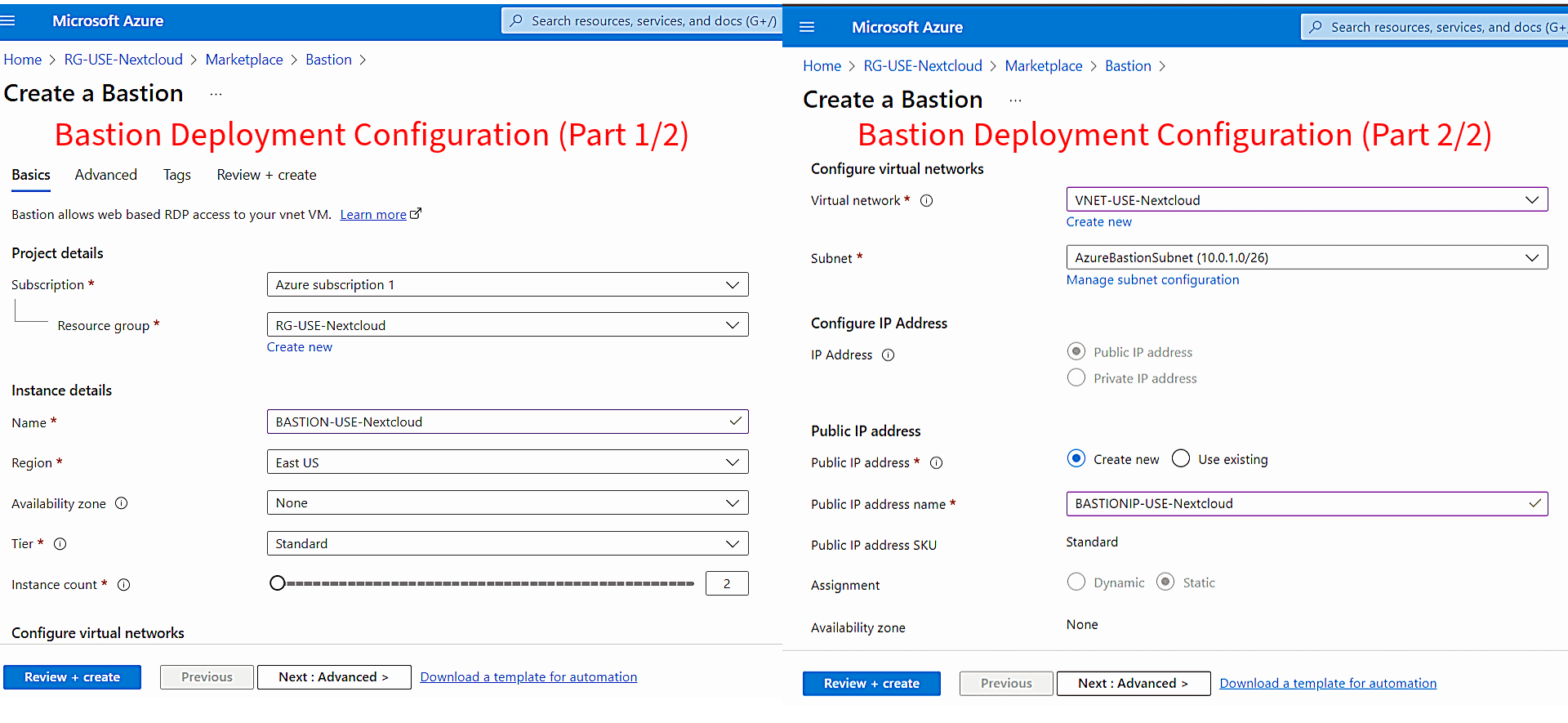This screenshot has height=723, width=1568.
Task: Show info tooltip for IP Address
Action: point(889,355)
